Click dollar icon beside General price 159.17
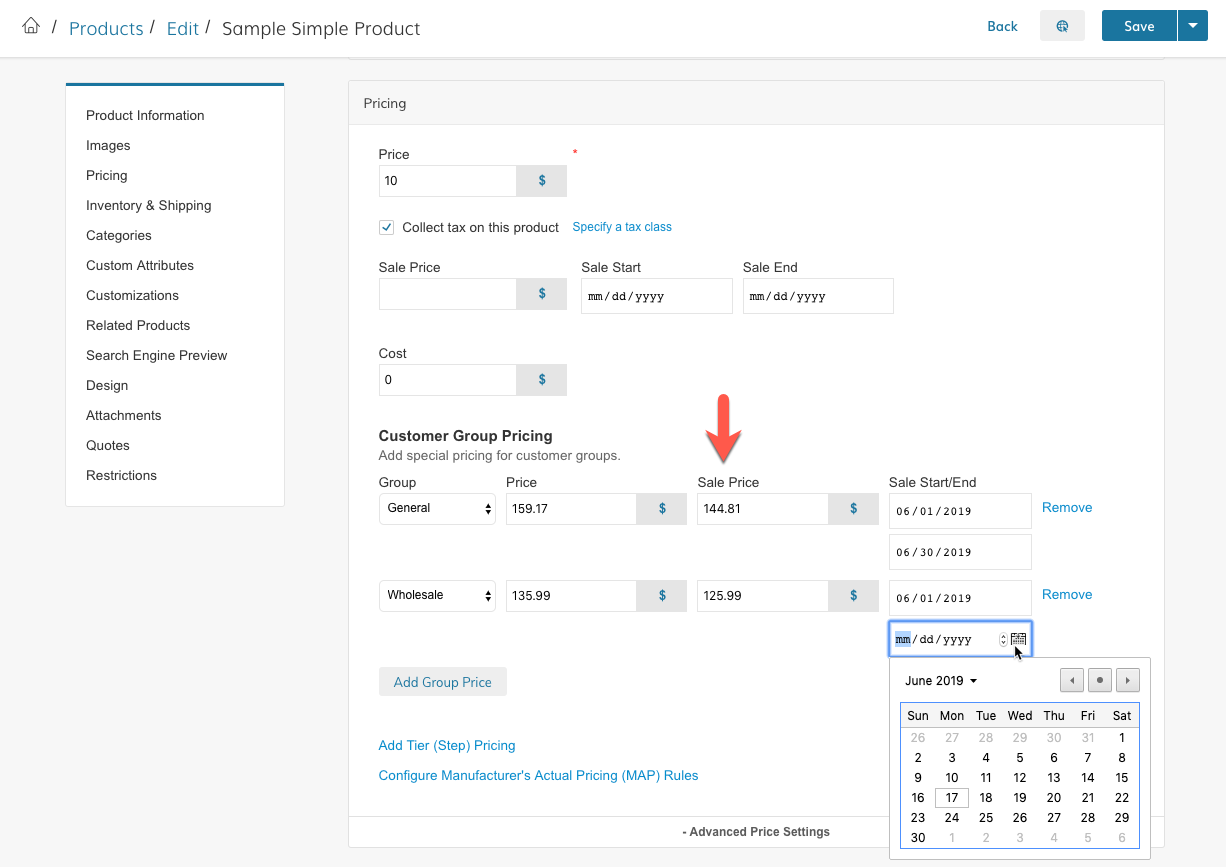 (662, 509)
